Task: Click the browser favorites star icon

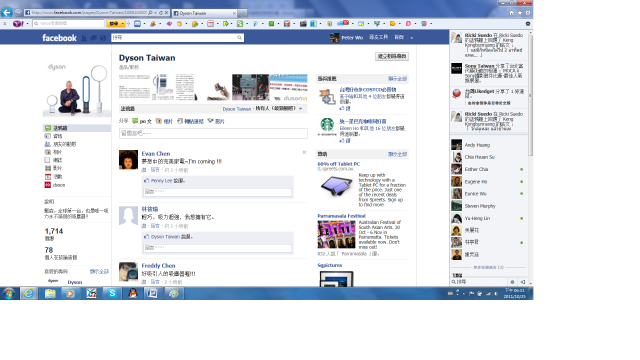Action: (520, 13)
